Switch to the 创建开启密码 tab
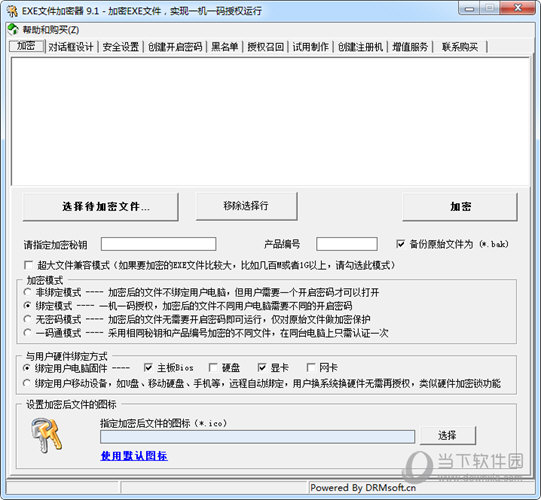 click(175, 47)
